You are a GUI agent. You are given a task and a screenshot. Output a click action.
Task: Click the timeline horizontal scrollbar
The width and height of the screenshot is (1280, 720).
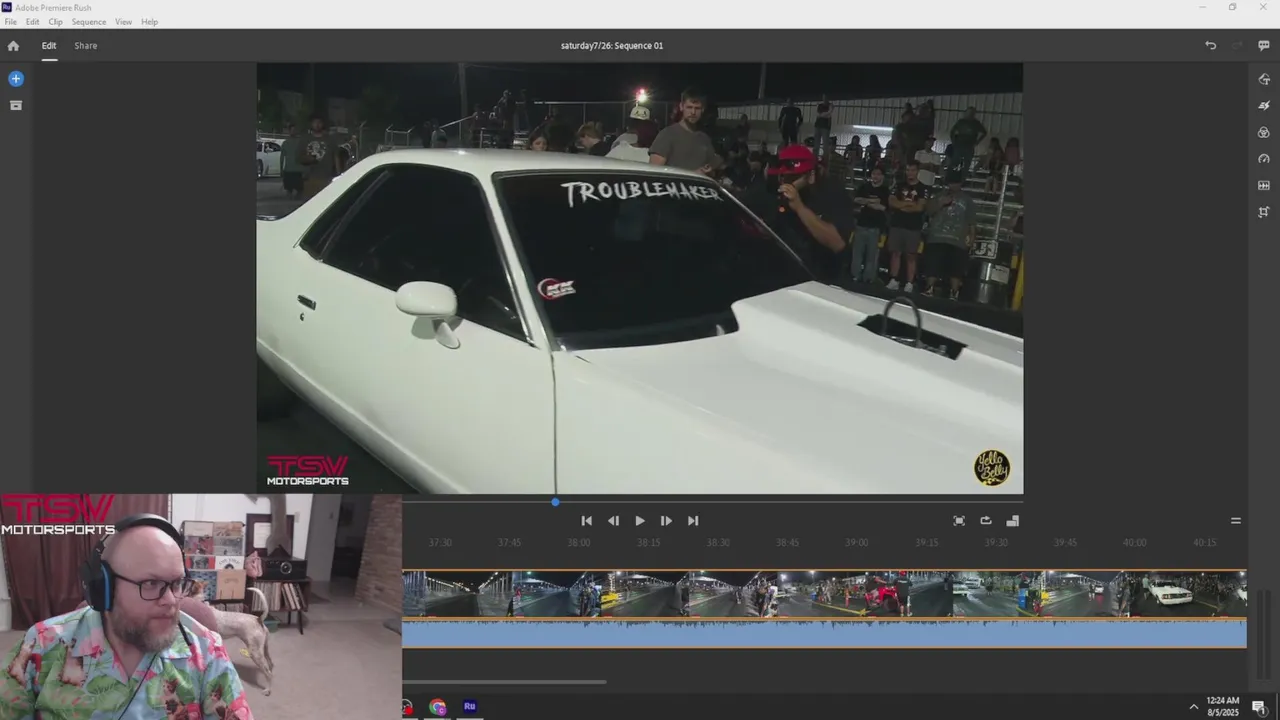pos(505,682)
